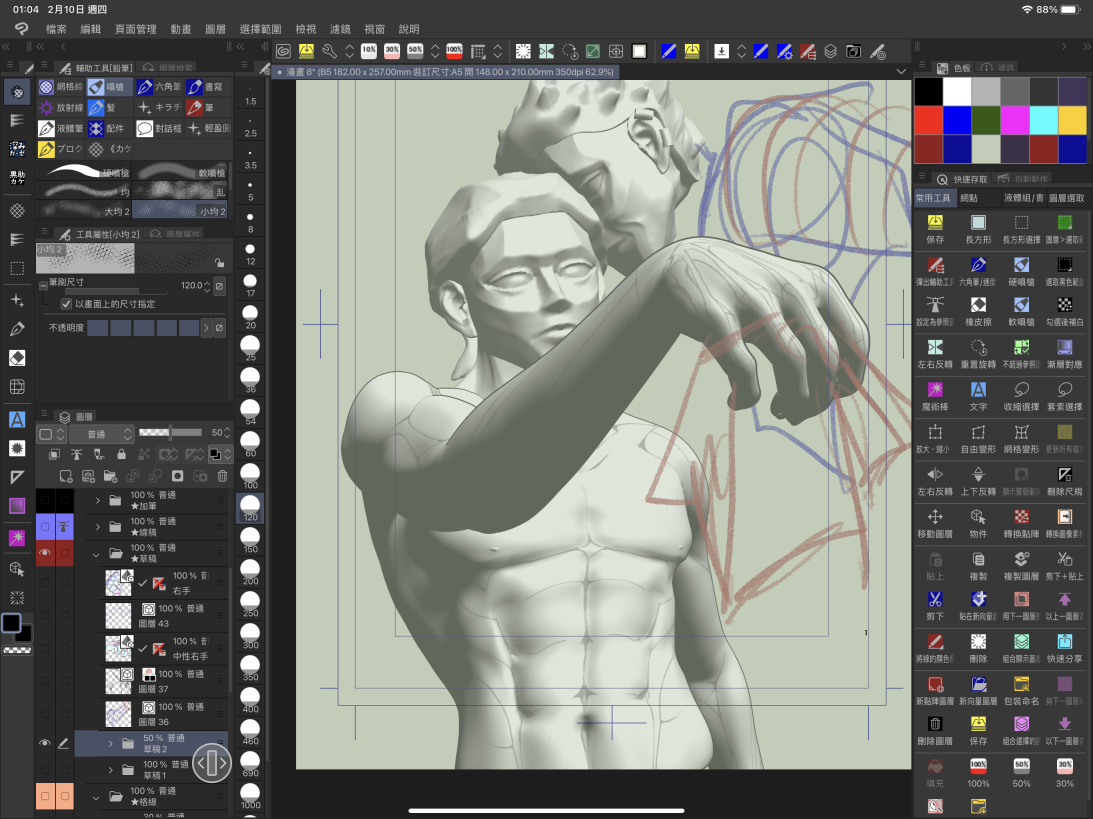Click the text tool icon in left toolbar
The image size is (1093, 819).
17,419
